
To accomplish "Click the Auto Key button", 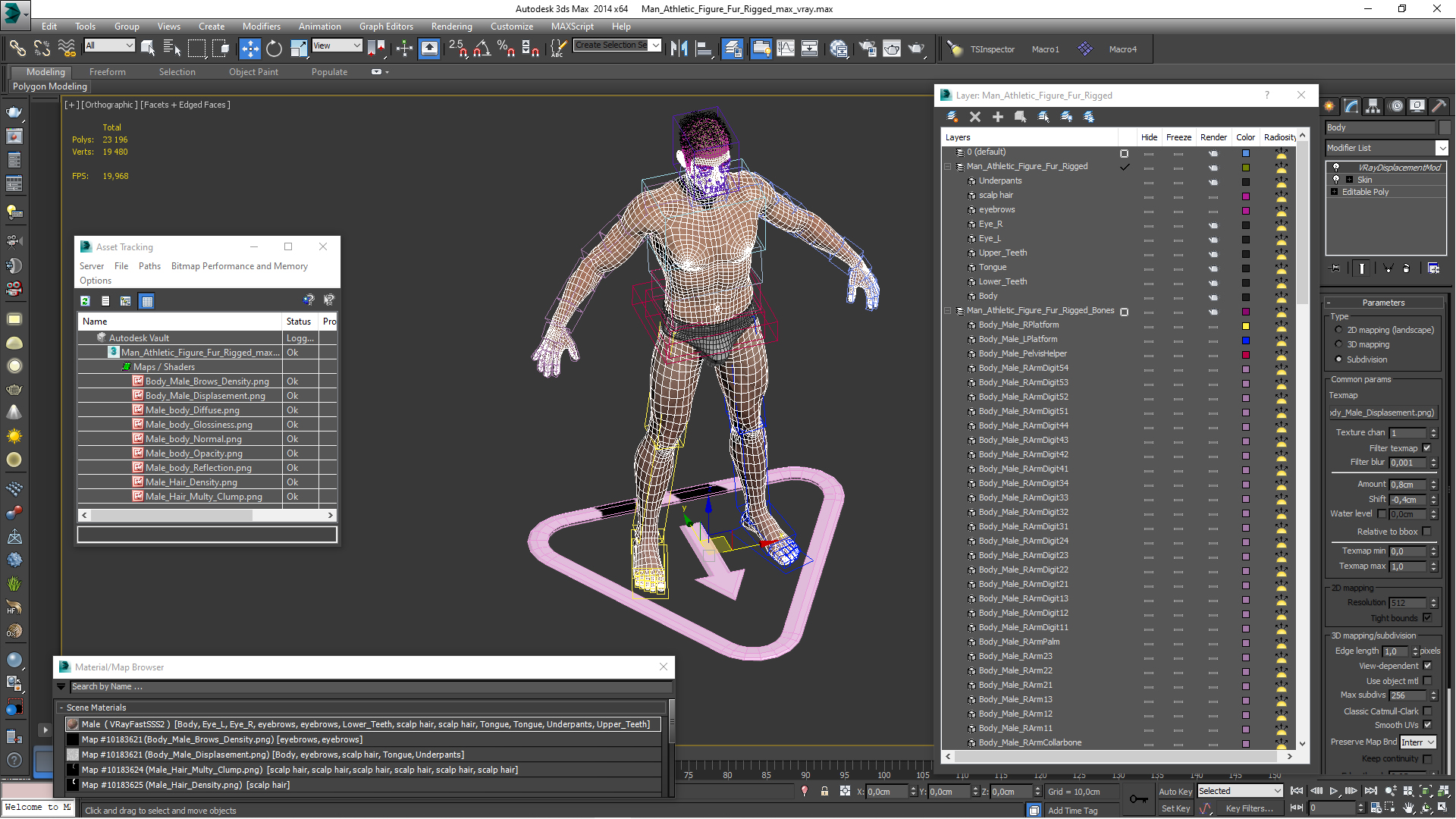I will point(1175,791).
